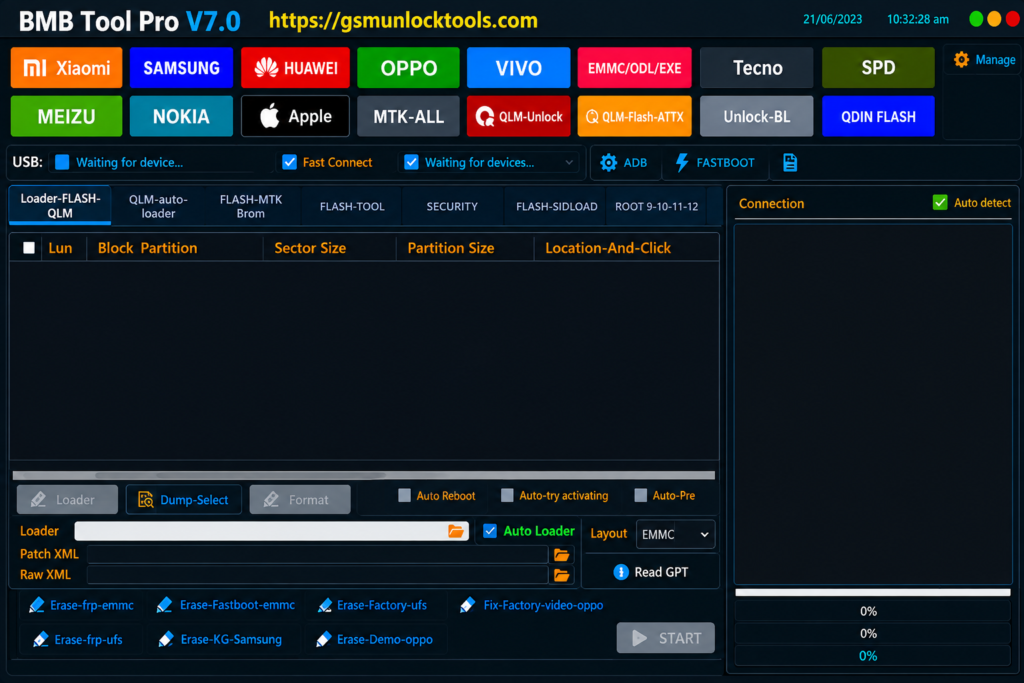This screenshot has height=683, width=1024.
Task: Open the NOKIA module button
Action: (181, 117)
